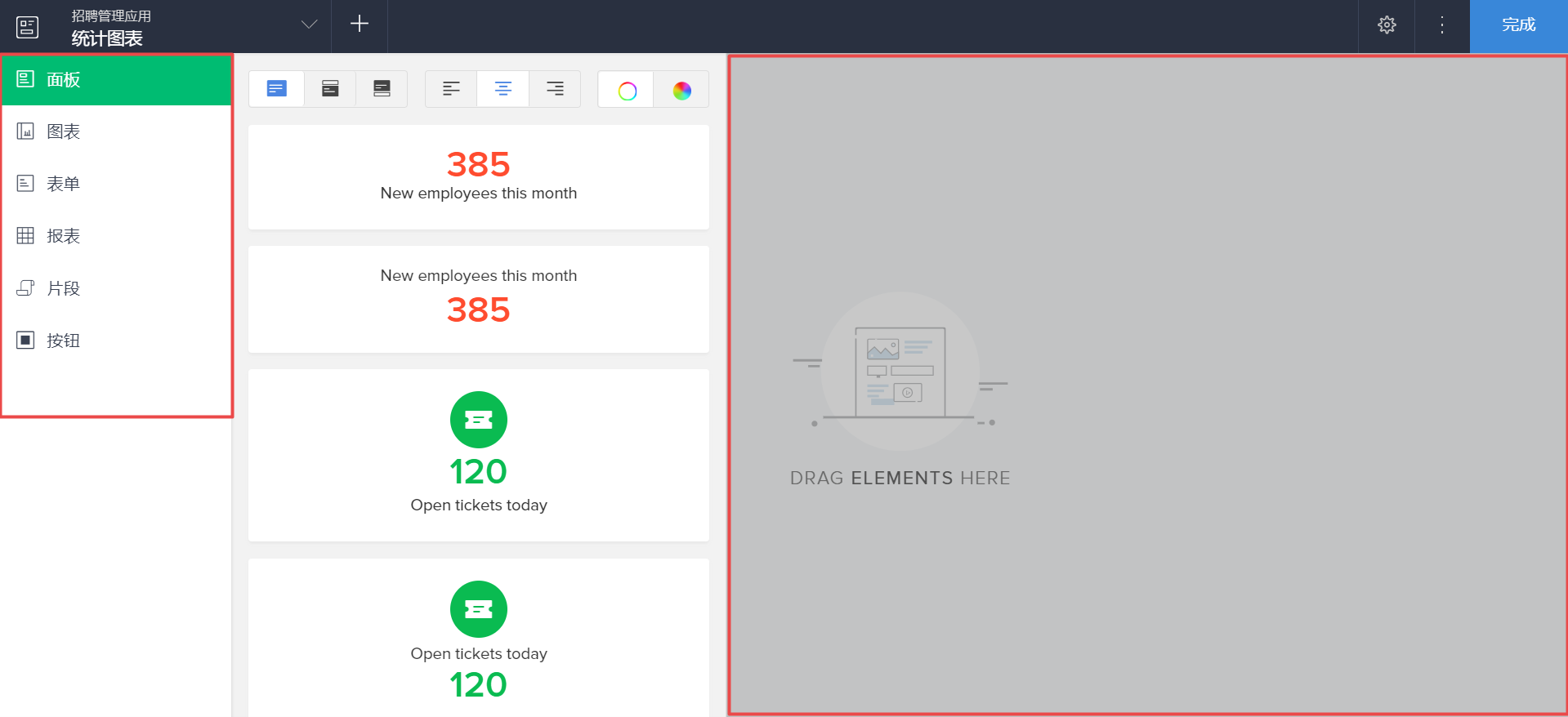The height and width of the screenshot is (717, 1568).
Task: Set panel alignment to left
Action: coord(451,88)
